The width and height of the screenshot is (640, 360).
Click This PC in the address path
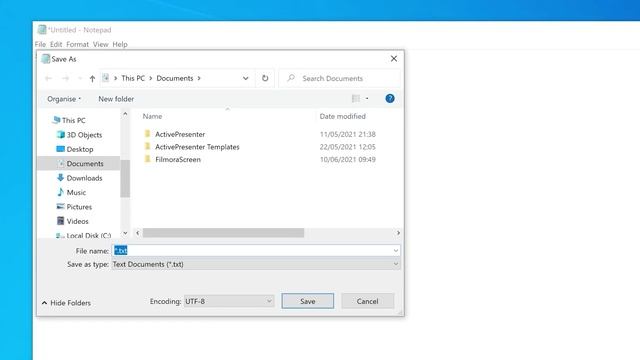click(x=133, y=78)
